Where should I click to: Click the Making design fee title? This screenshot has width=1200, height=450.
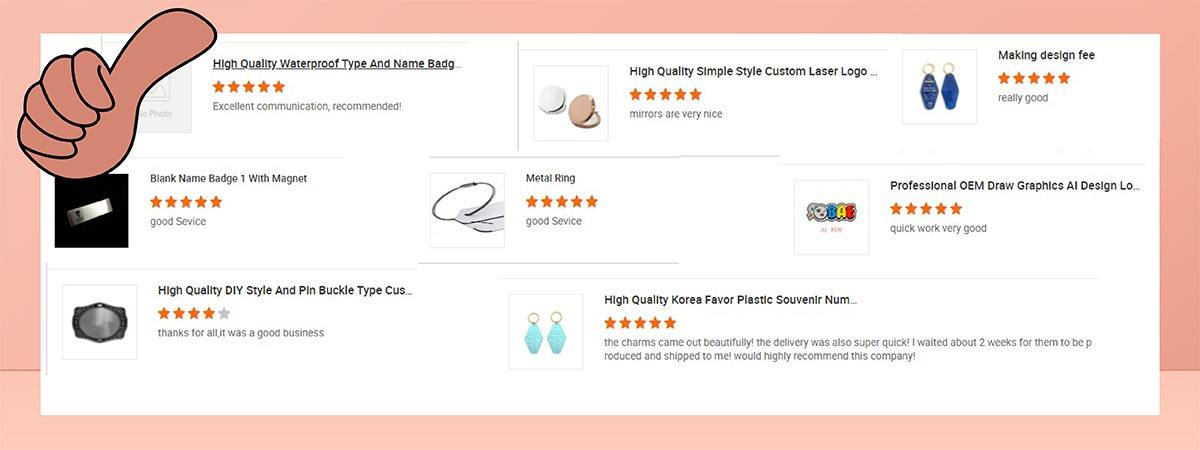(1046, 56)
